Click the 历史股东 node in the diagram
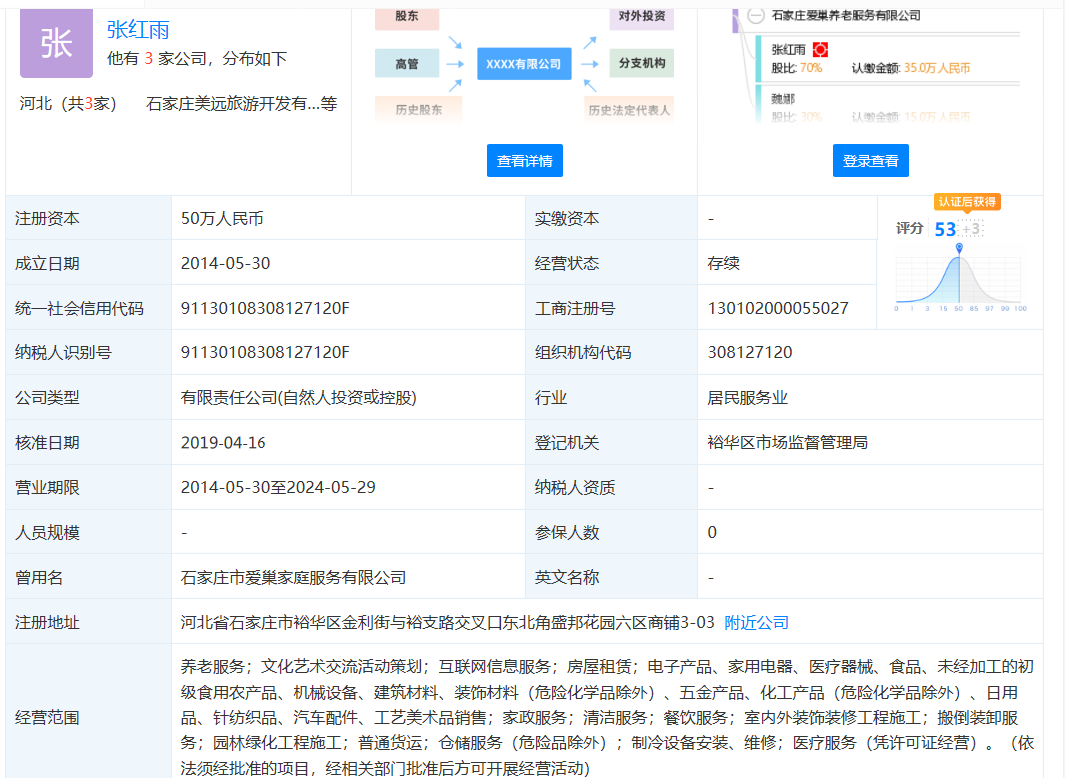1065x778 pixels. click(418, 109)
